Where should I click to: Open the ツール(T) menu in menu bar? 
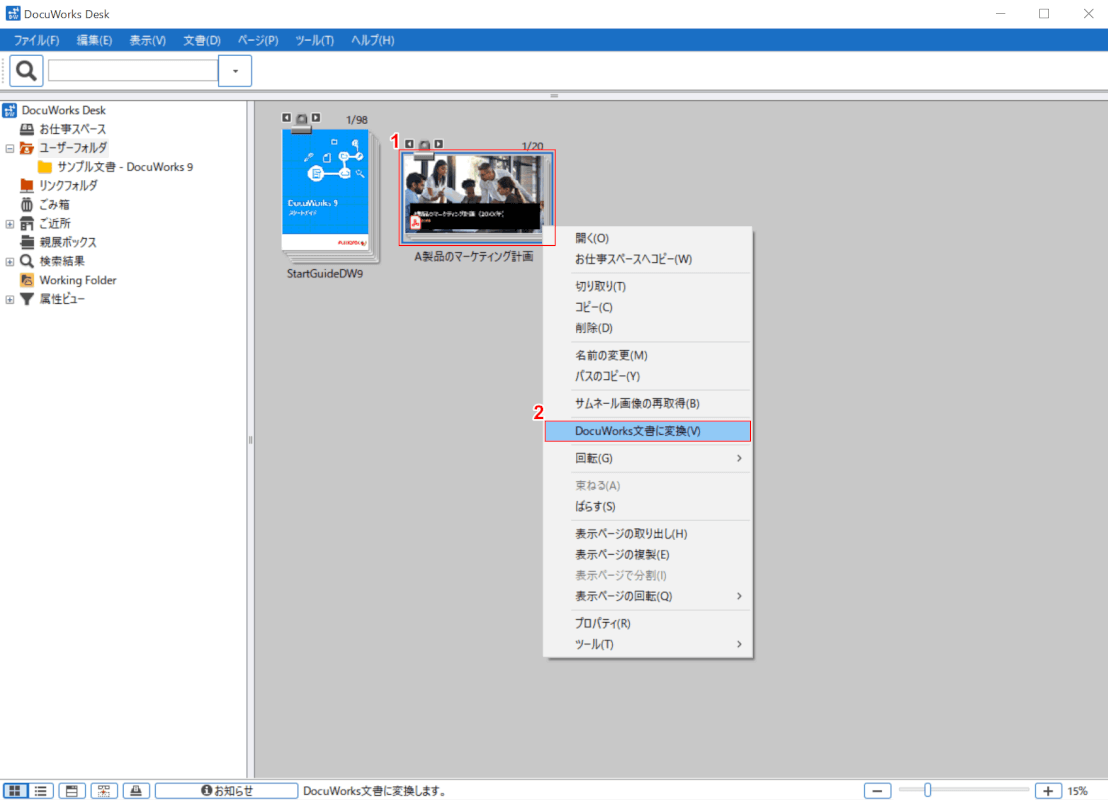point(314,40)
